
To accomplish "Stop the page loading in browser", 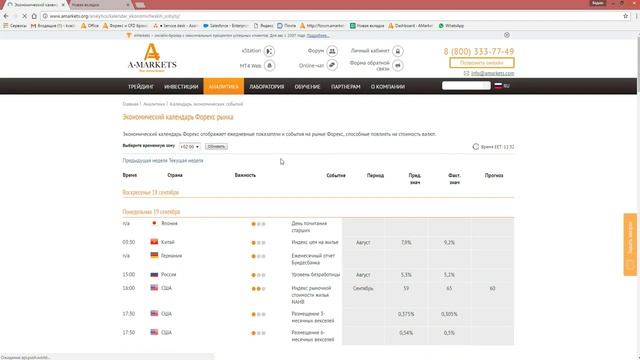I will (24, 16).
